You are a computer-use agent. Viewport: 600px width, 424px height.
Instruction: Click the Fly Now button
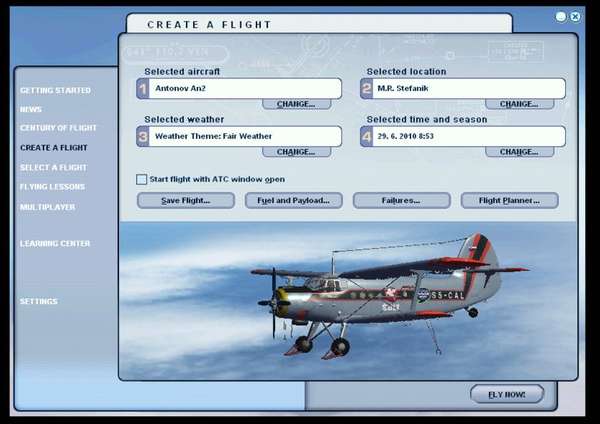[507, 395]
